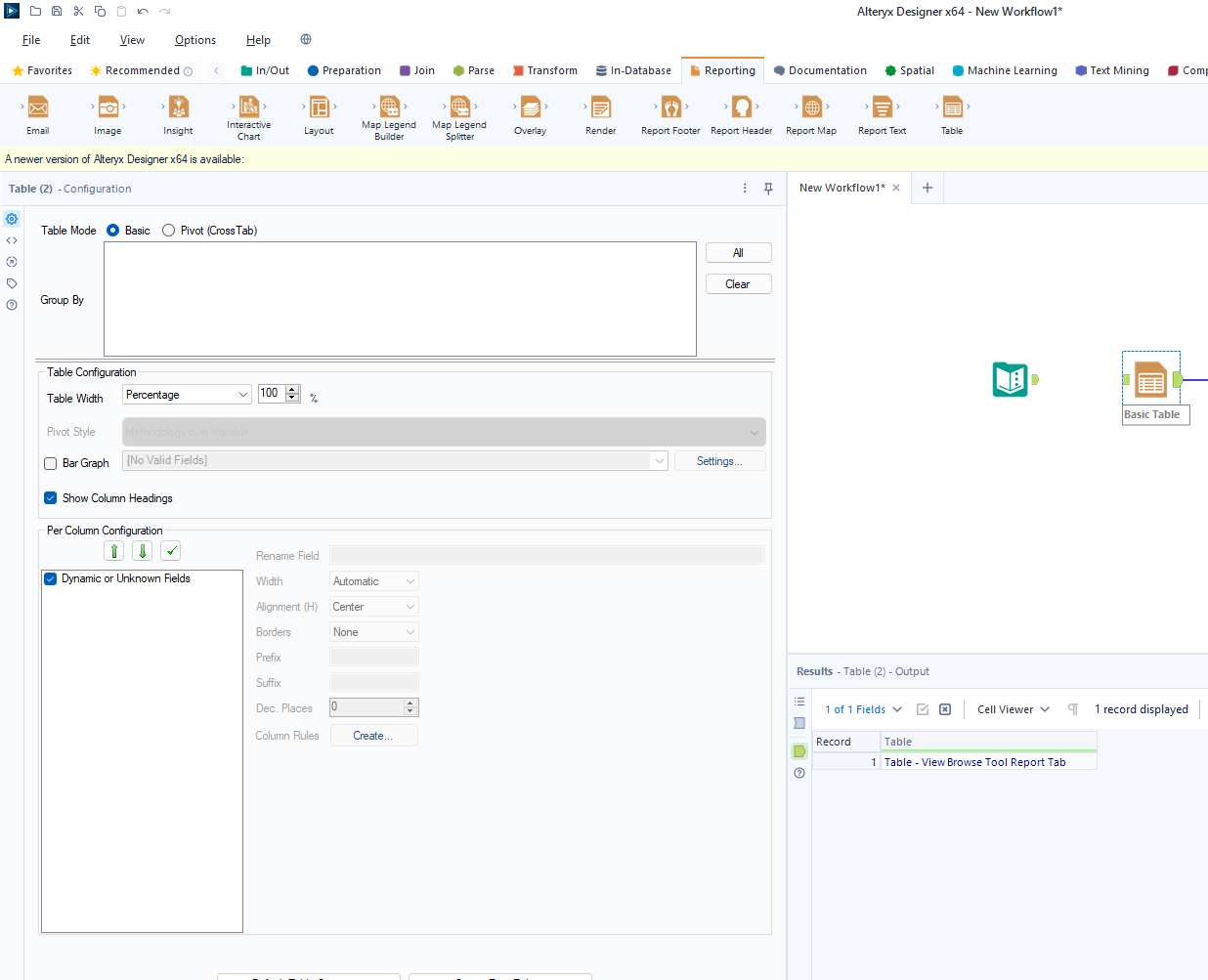Click the Render tool icon
The height and width of the screenshot is (980, 1208).
(x=601, y=107)
